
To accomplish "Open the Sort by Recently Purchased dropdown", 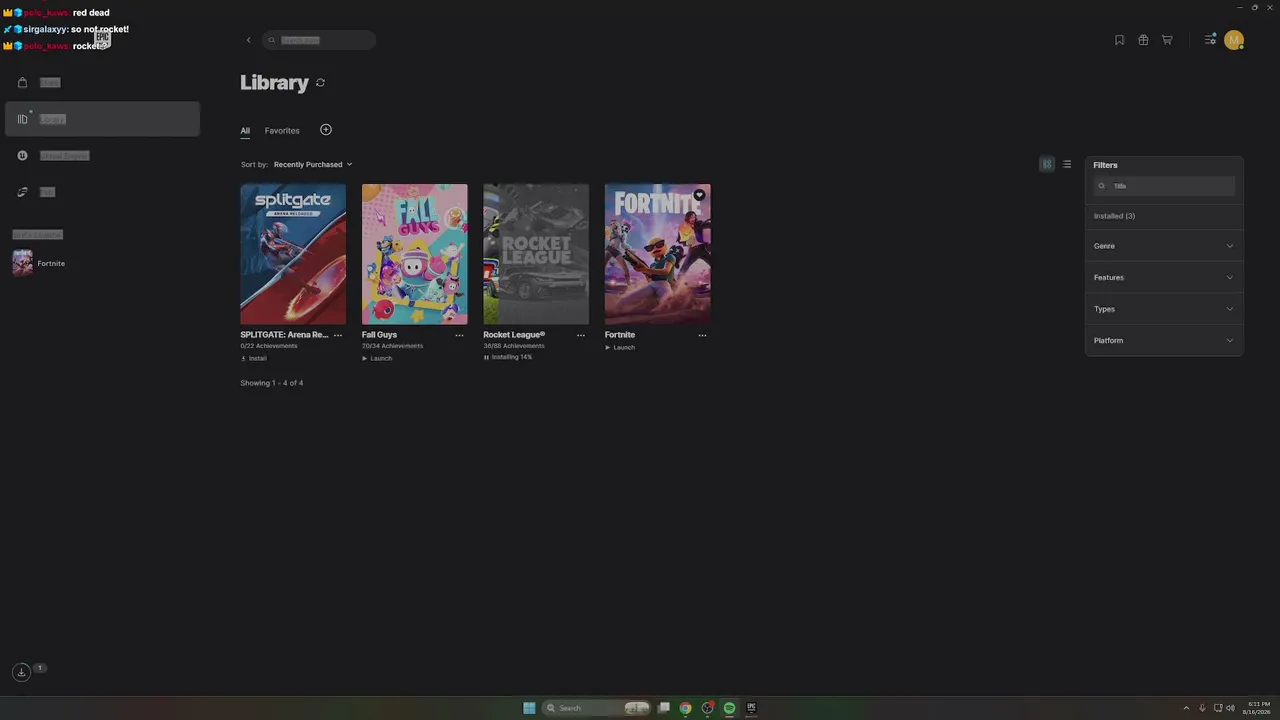I will click(x=313, y=164).
